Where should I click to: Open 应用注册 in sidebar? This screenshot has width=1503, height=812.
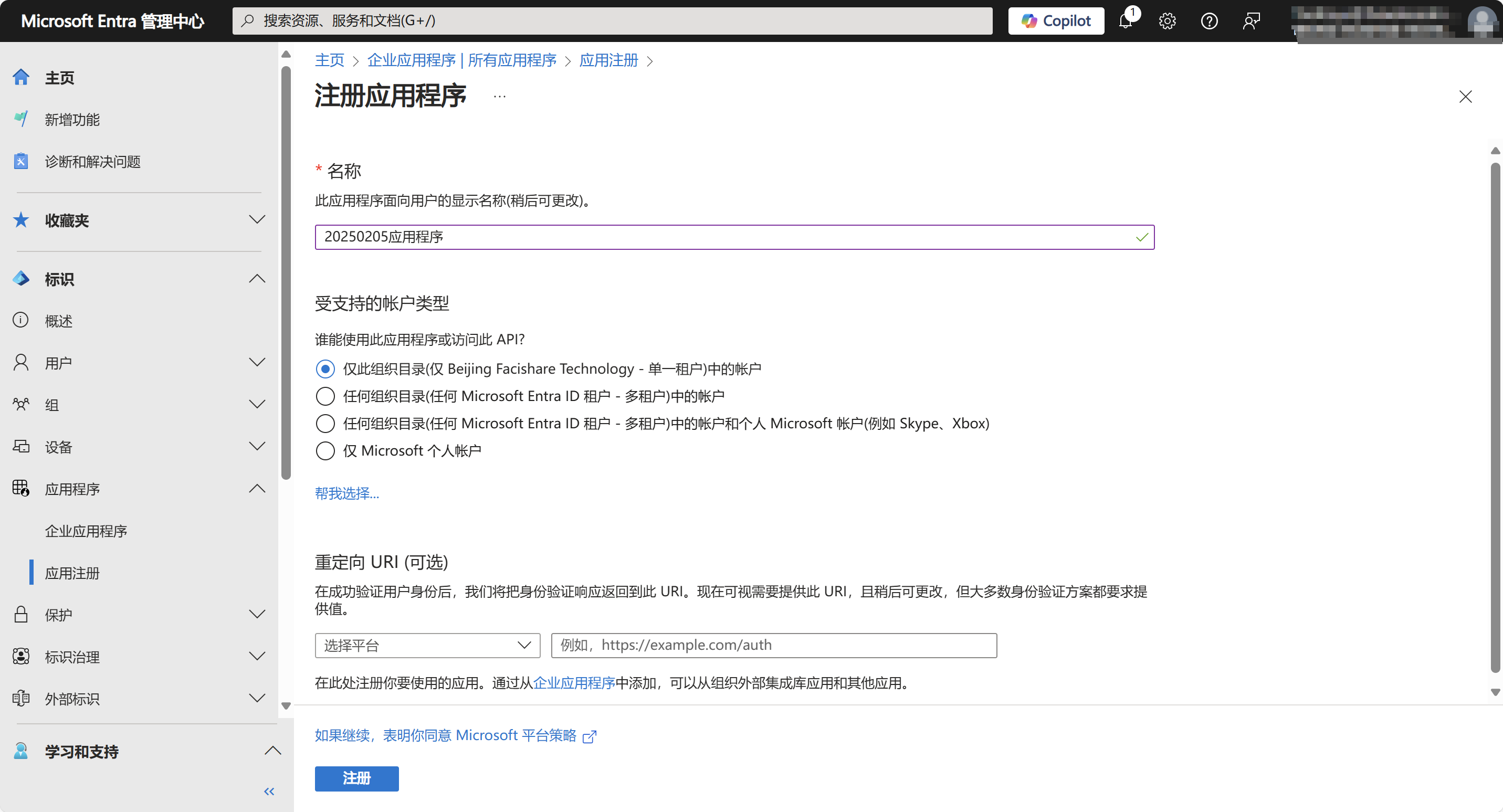coord(72,573)
